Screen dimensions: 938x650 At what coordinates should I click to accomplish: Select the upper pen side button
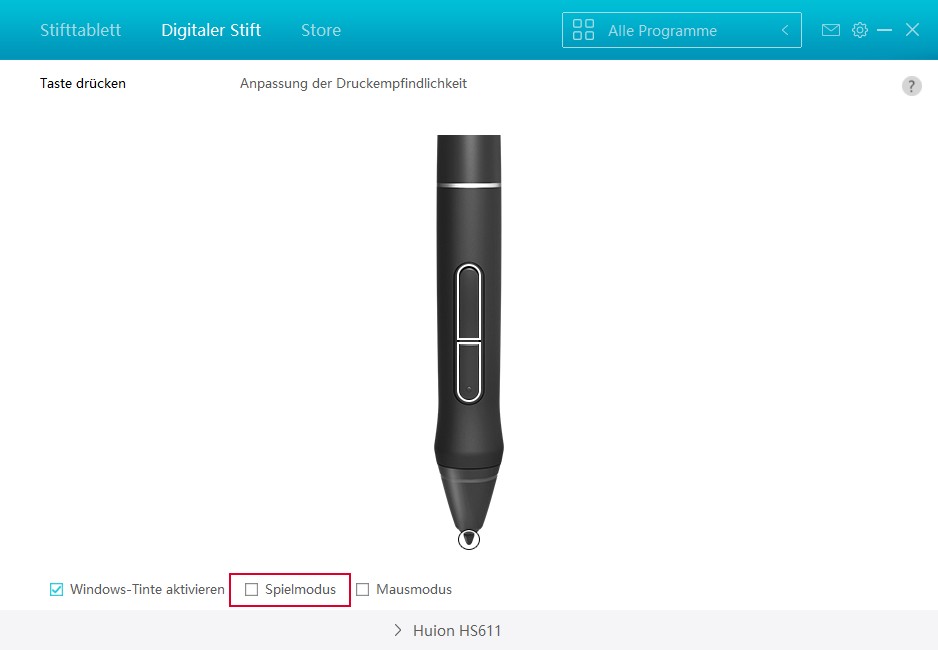click(469, 302)
